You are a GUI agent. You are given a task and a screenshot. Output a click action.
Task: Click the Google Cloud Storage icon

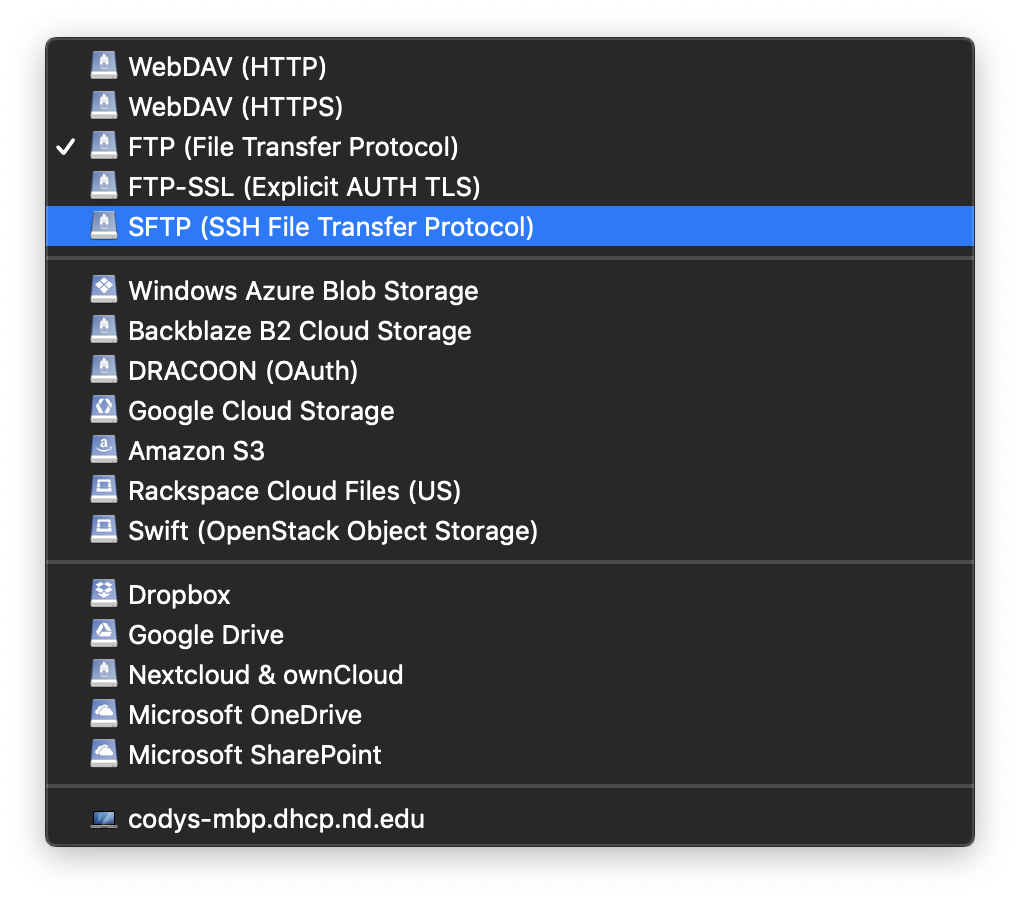[x=104, y=410]
